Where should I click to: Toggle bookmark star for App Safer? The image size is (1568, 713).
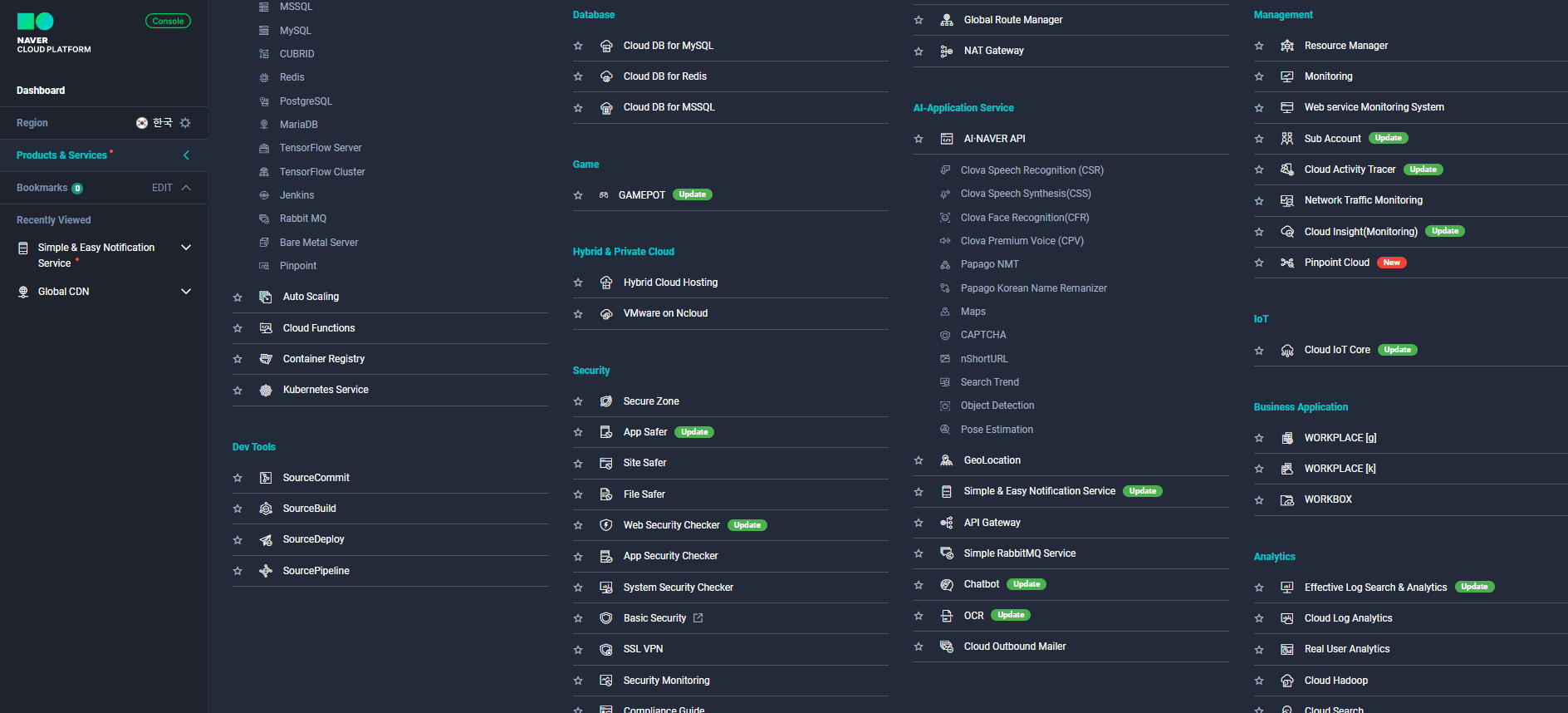click(x=578, y=432)
